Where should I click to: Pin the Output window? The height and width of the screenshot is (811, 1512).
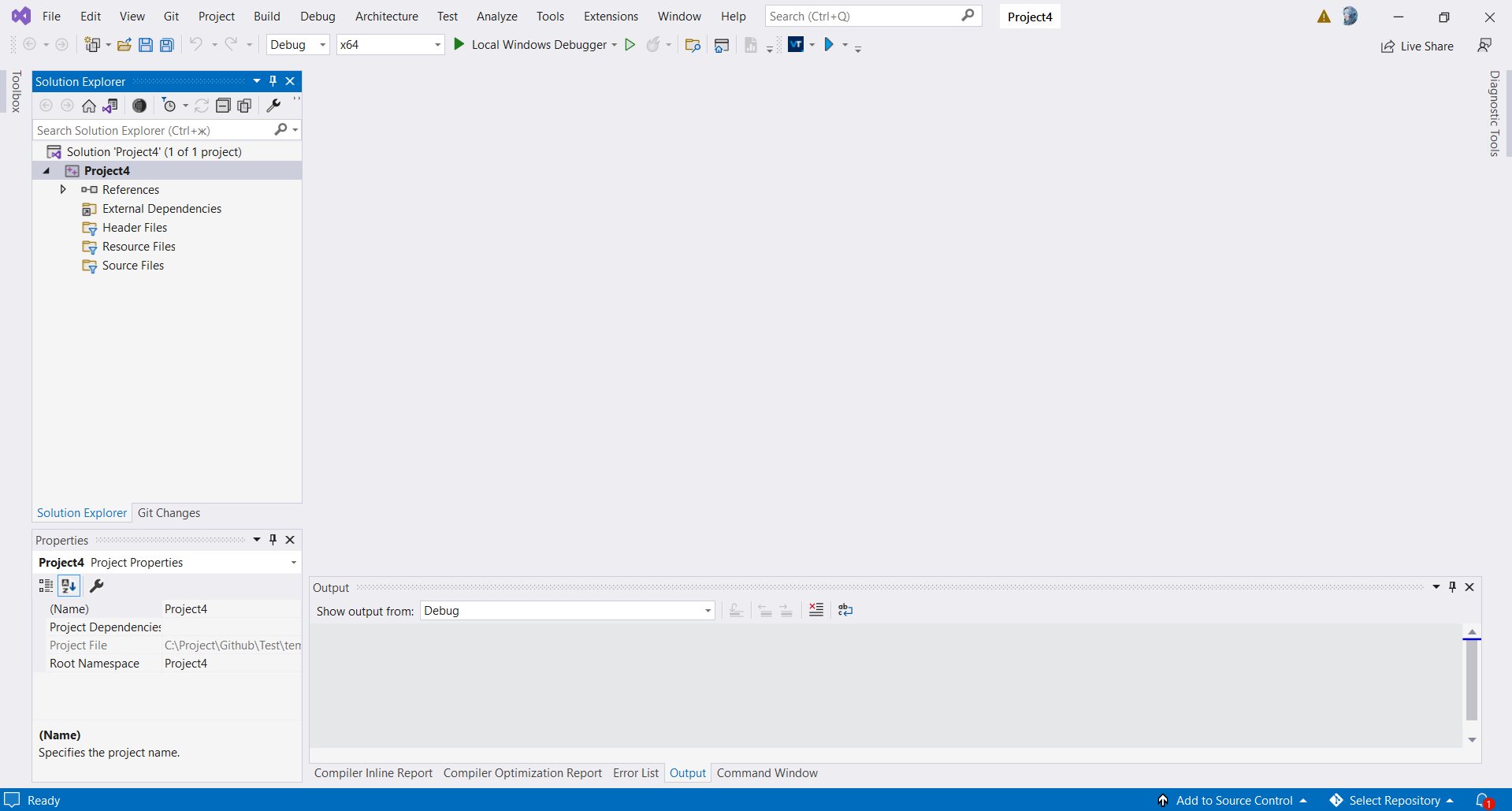pos(1451,586)
